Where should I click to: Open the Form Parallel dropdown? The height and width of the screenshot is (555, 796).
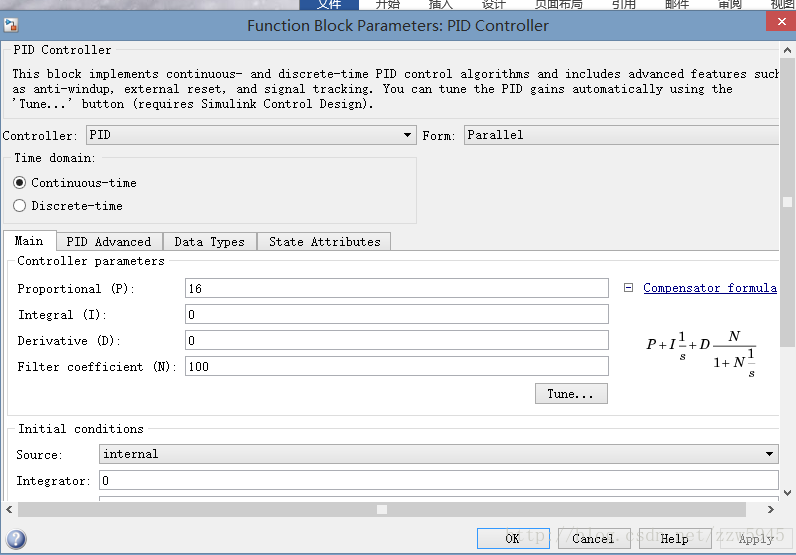click(621, 135)
